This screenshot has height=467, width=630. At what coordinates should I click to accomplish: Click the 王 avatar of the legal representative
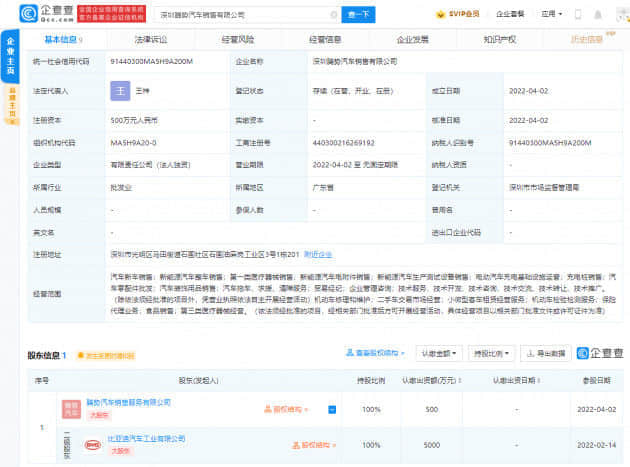point(120,91)
